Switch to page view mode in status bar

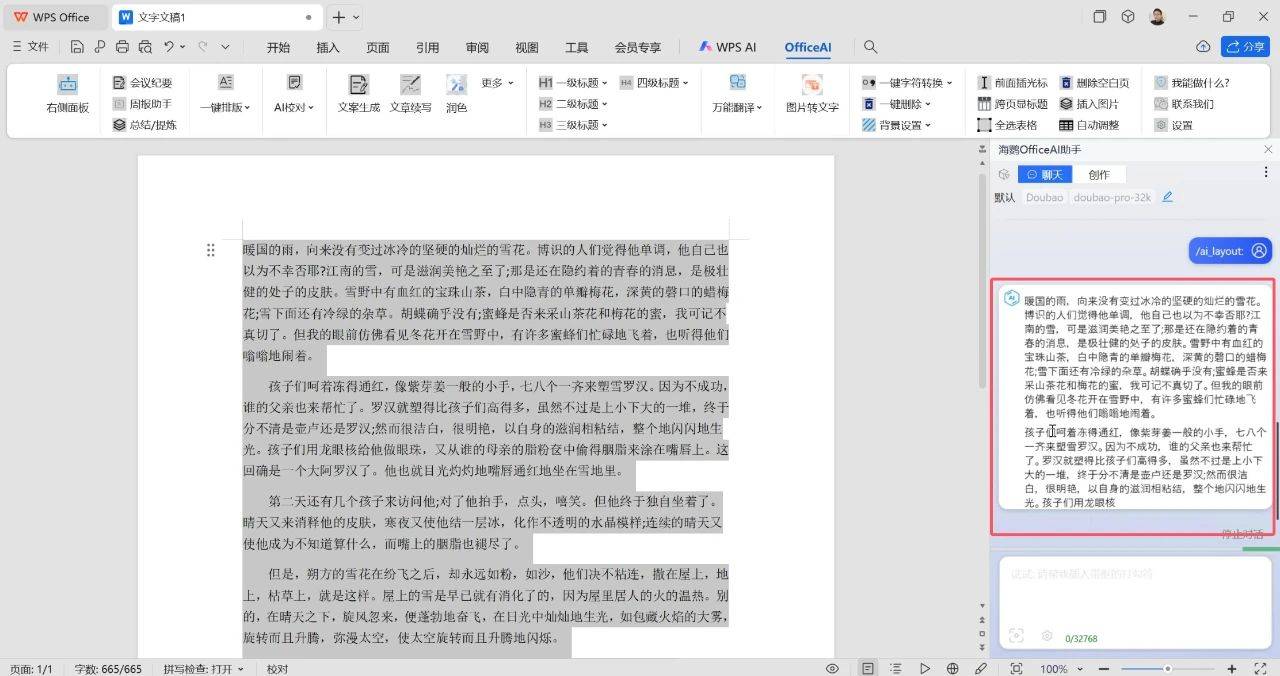click(x=867, y=668)
